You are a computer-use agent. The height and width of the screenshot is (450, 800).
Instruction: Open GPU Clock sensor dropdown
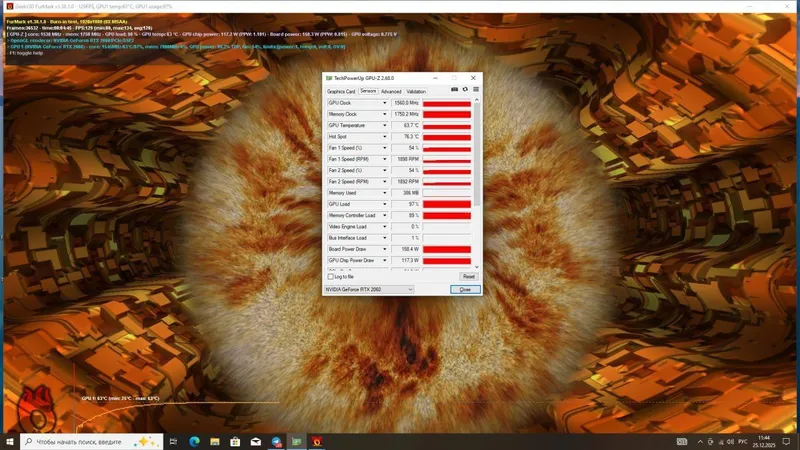[x=385, y=103]
